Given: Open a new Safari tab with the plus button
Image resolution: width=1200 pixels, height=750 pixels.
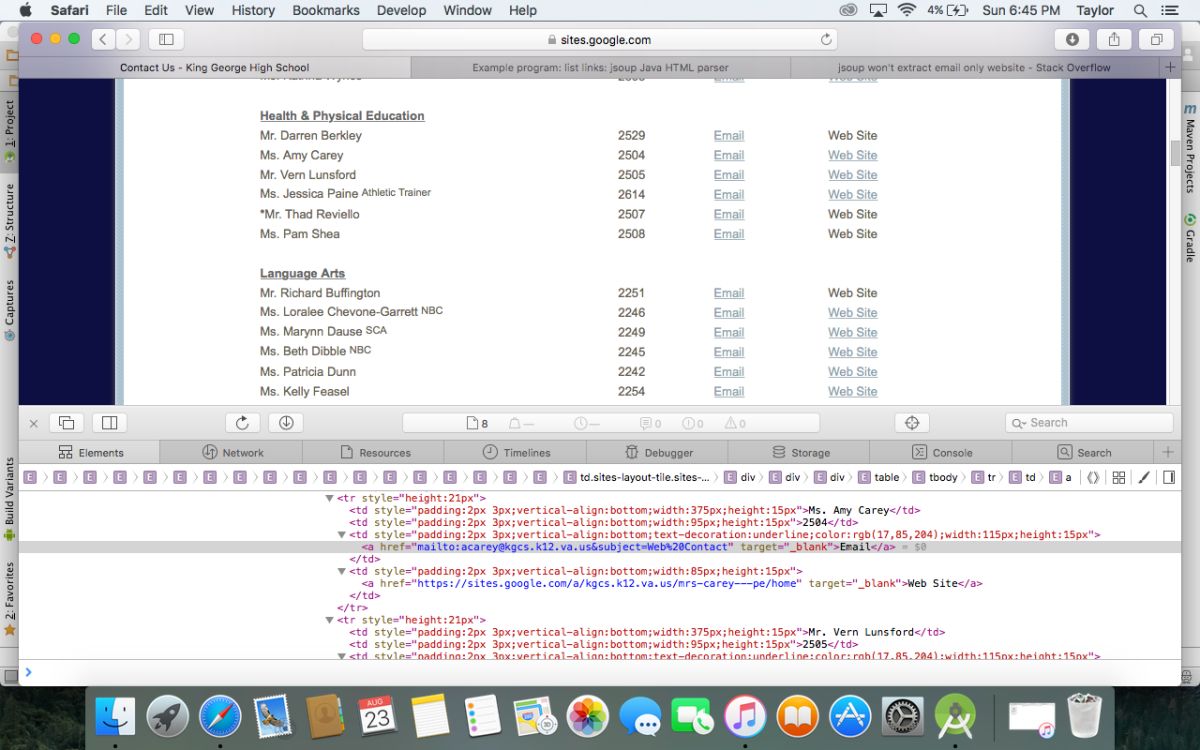Looking at the screenshot, I should coord(1170,68).
